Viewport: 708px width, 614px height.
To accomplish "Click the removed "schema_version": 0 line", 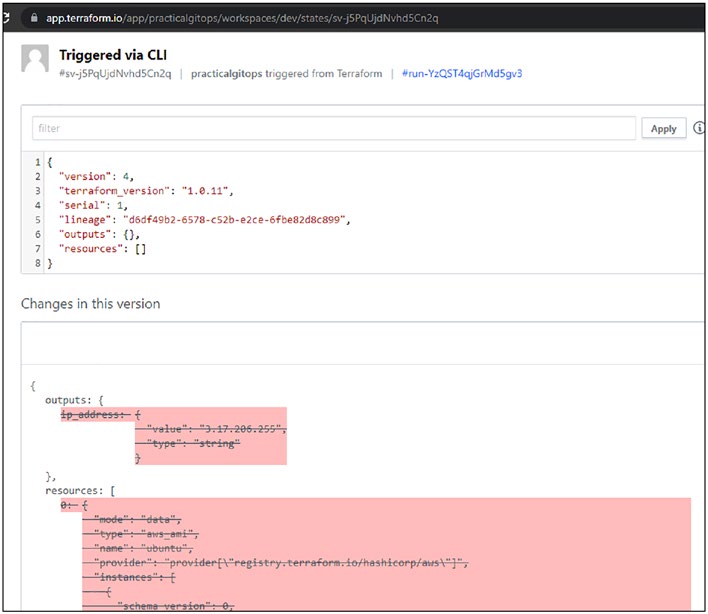I will 158,605.
